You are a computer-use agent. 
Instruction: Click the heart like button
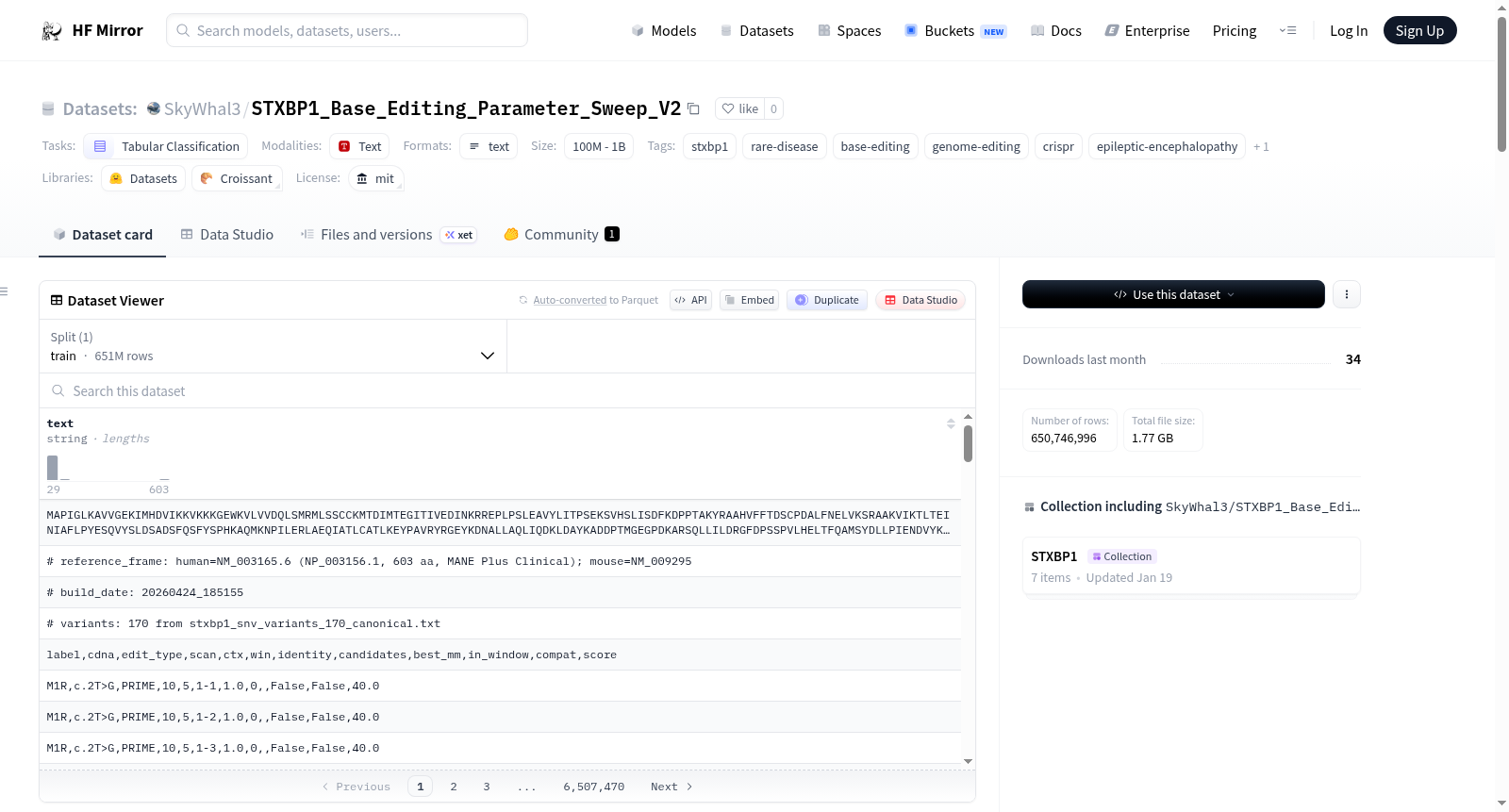tap(740, 108)
